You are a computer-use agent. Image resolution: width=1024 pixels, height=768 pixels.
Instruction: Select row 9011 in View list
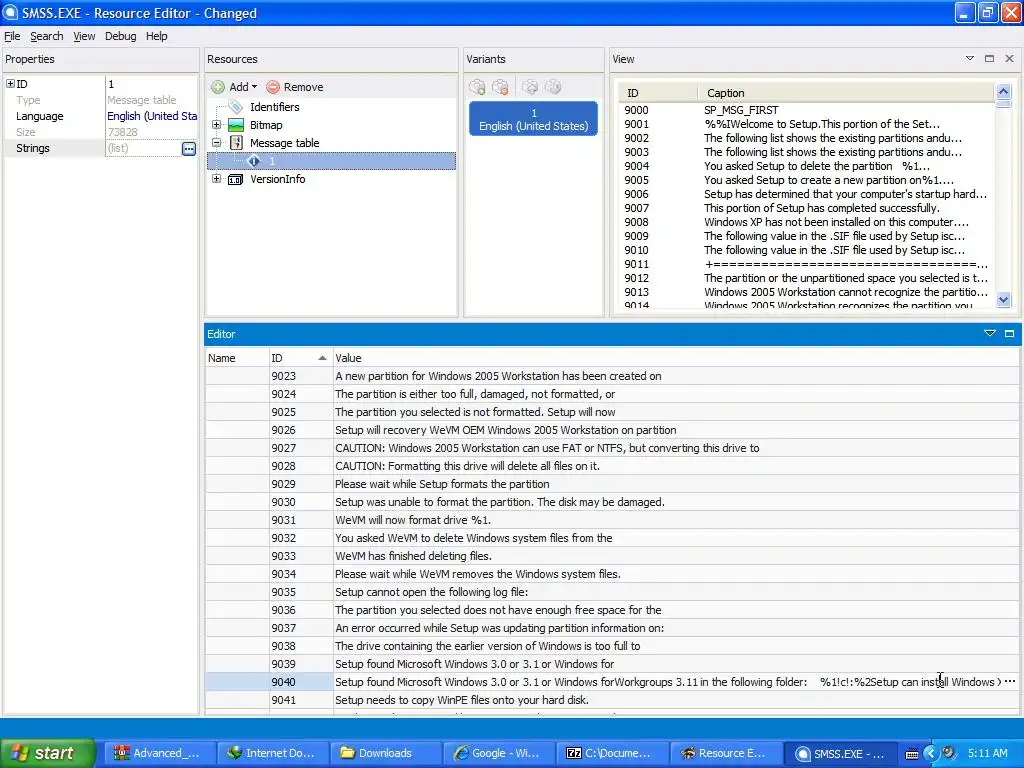[x=806, y=264]
